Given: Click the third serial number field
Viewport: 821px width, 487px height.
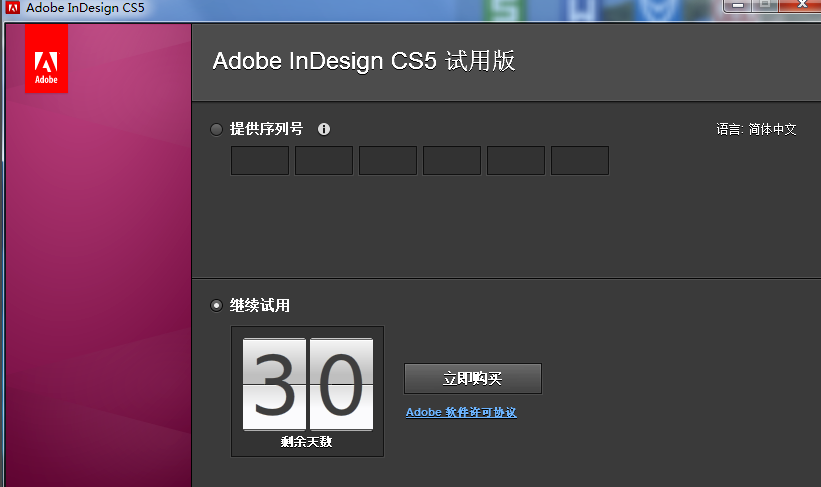Looking at the screenshot, I should click(388, 160).
